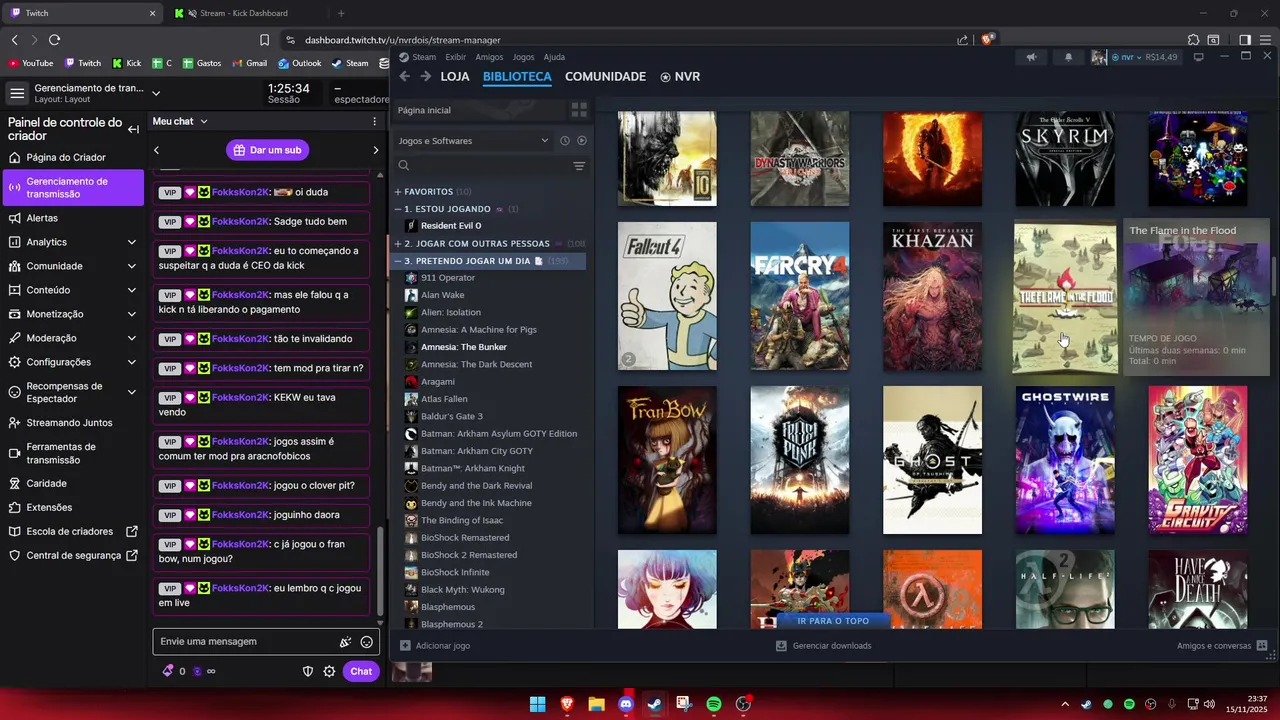Open Fallout 4 game cover
This screenshot has width=1280, height=720.
click(667, 296)
